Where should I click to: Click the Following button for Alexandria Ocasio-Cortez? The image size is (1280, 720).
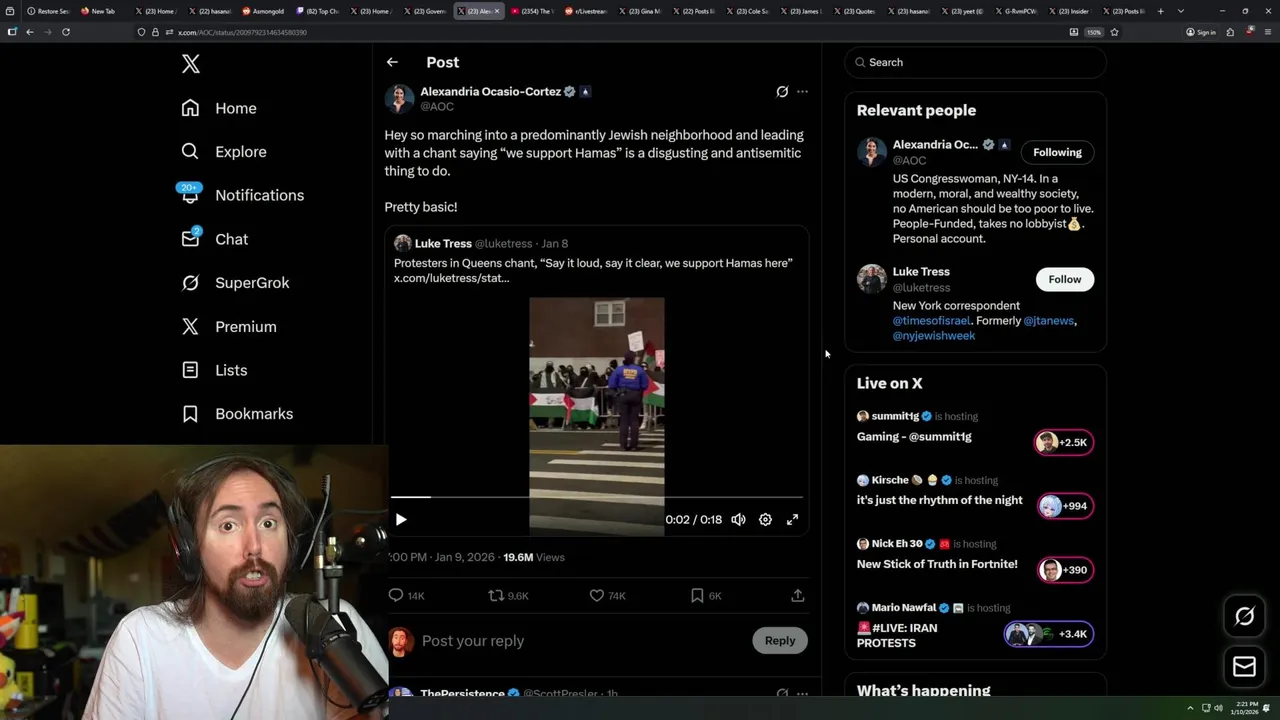click(1057, 152)
